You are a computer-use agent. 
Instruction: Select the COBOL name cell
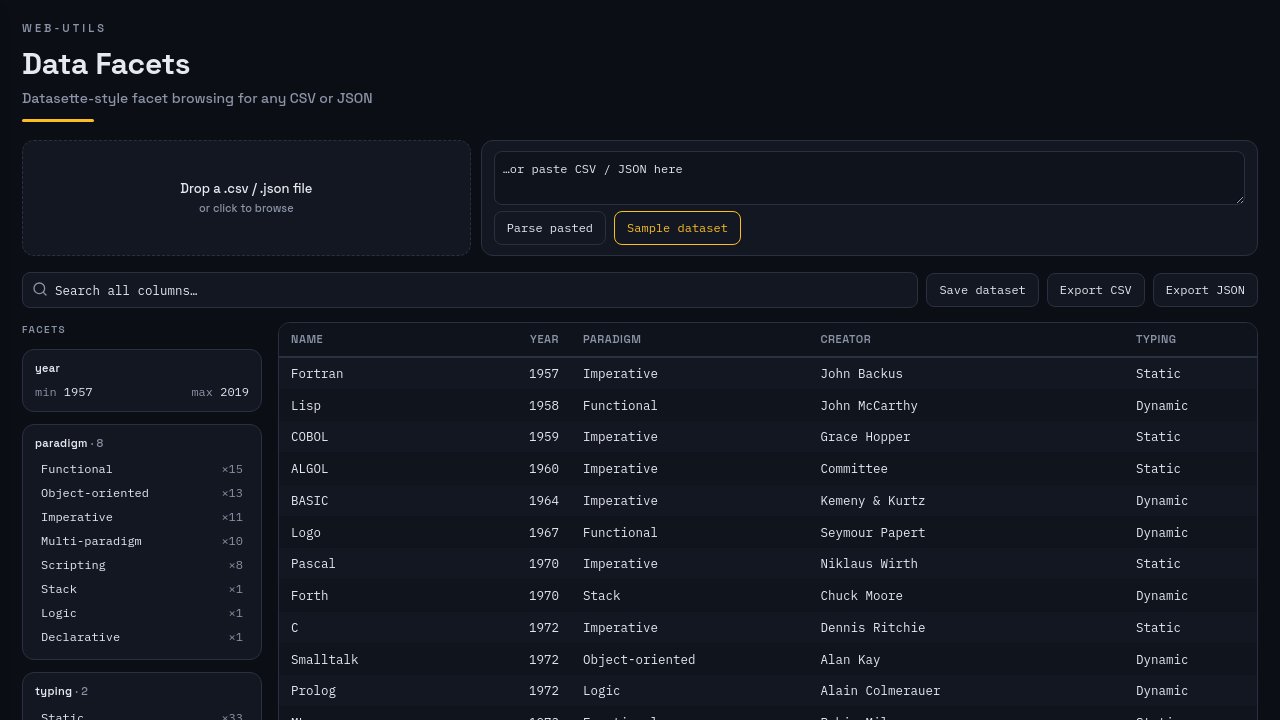click(x=309, y=437)
